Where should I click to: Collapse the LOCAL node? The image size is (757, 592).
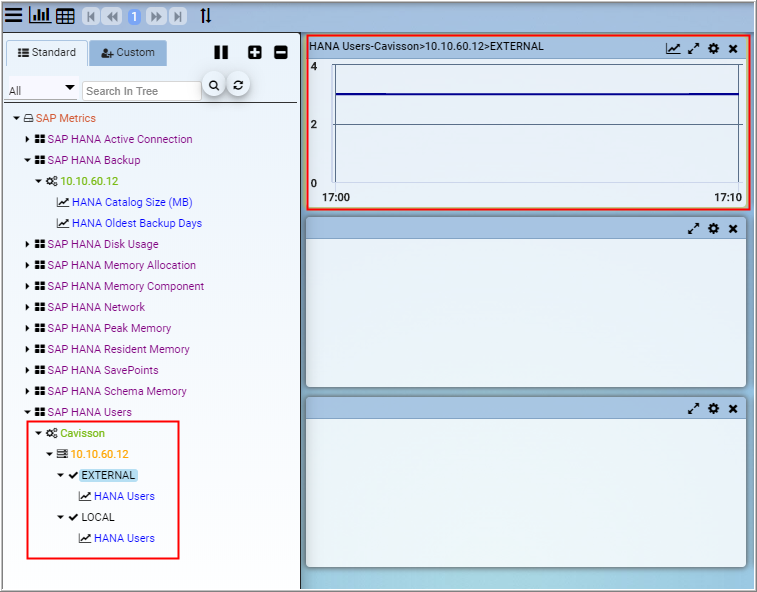[x=60, y=517]
